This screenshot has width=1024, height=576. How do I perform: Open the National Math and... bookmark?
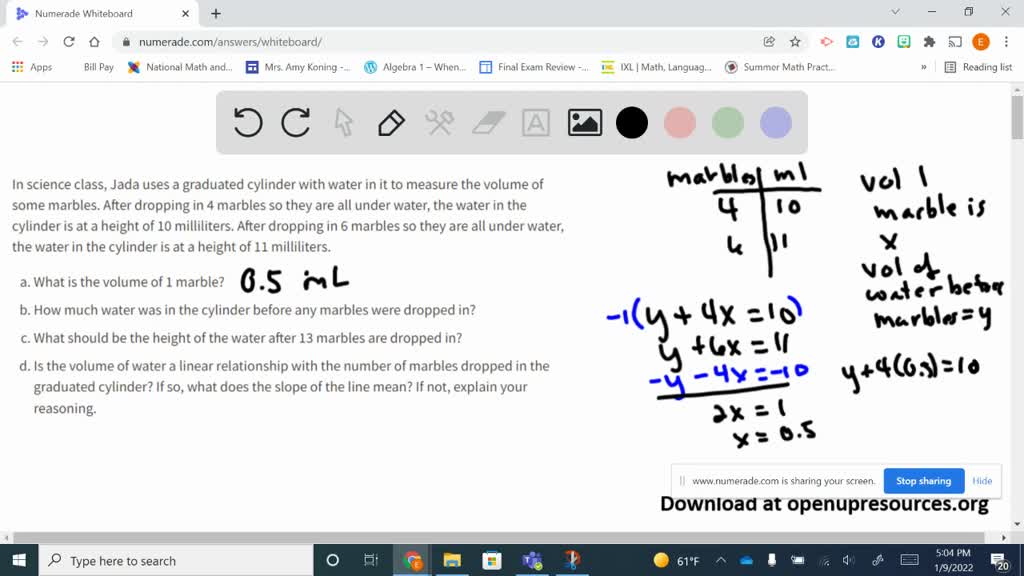[180, 67]
